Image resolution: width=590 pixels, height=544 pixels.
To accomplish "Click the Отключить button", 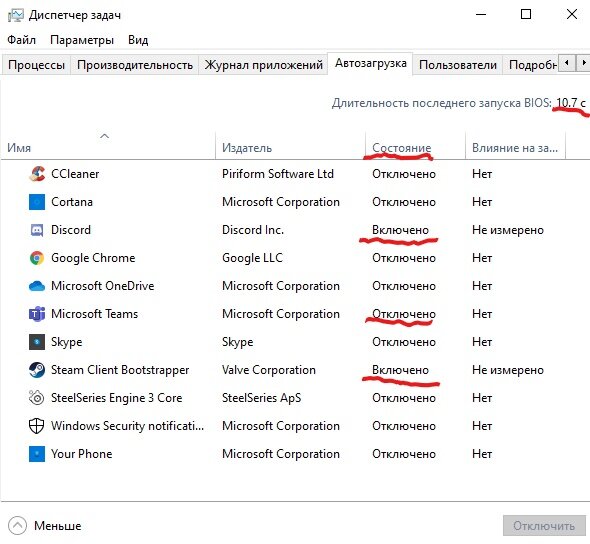I will pyautogui.click(x=544, y=526).
